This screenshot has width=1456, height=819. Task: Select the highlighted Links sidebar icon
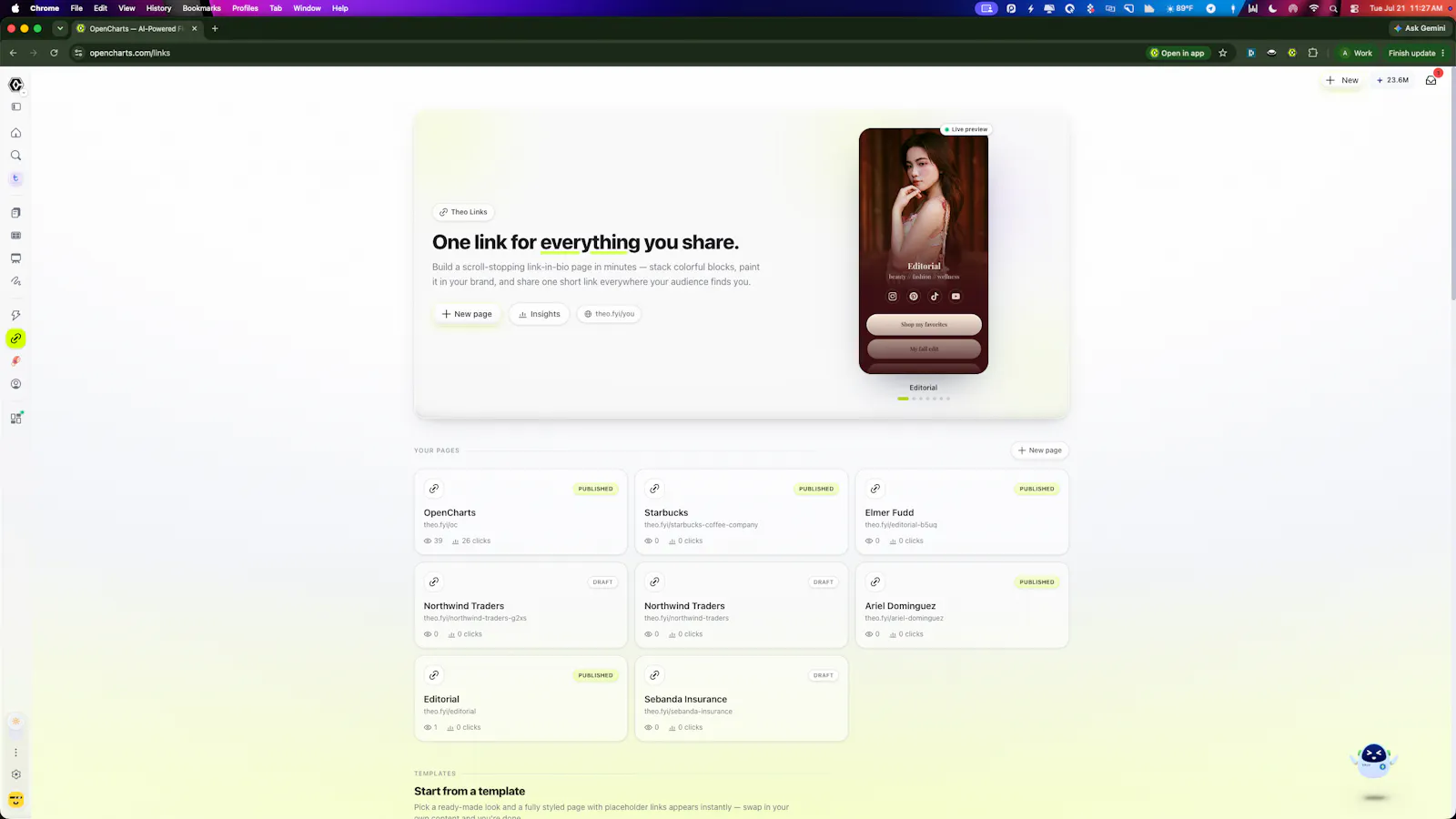coord(15,339)
